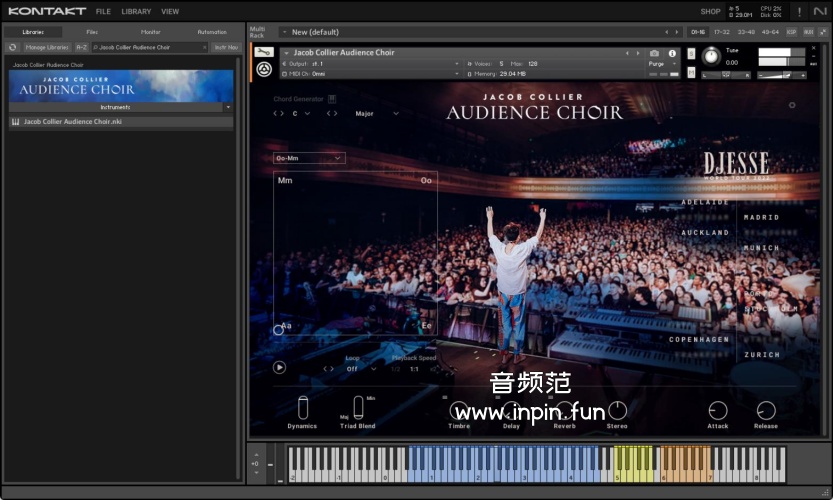The image size is (833, 500).
Task: Show rack slots 49-64
Action: pyautogui.click(x=770, y=32)
